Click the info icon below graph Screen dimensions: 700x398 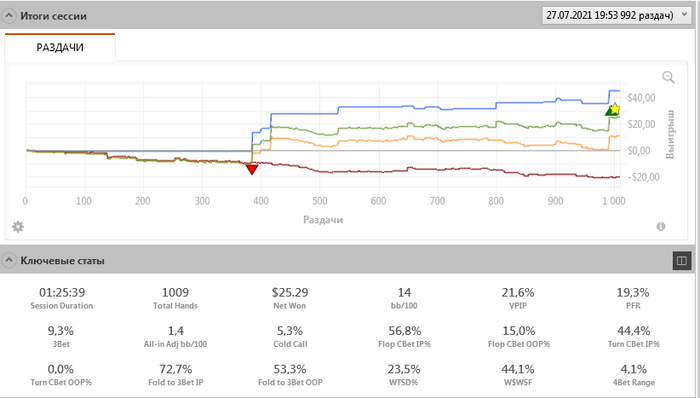click(x=661, y=227)
